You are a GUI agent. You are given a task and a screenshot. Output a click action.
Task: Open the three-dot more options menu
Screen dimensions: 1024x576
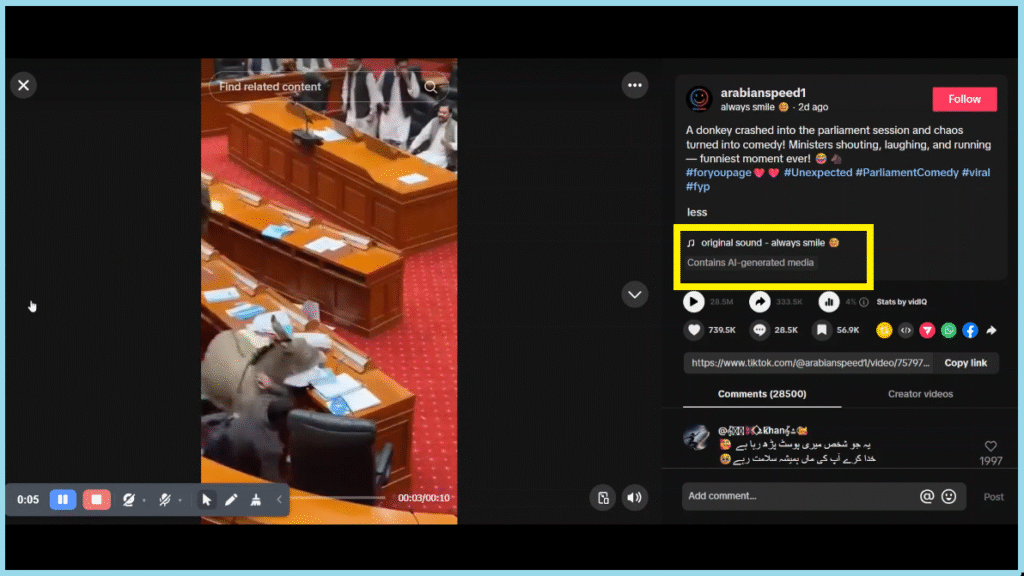pos(635,86)
